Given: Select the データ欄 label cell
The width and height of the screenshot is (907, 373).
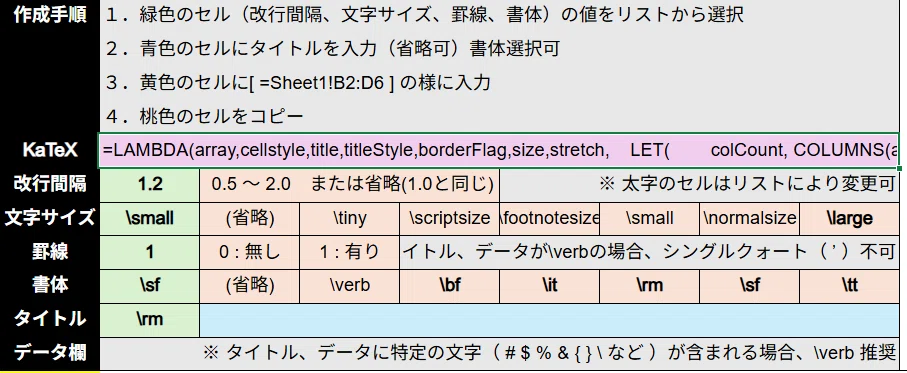Looking at the screenshot, I should (50, 353).
